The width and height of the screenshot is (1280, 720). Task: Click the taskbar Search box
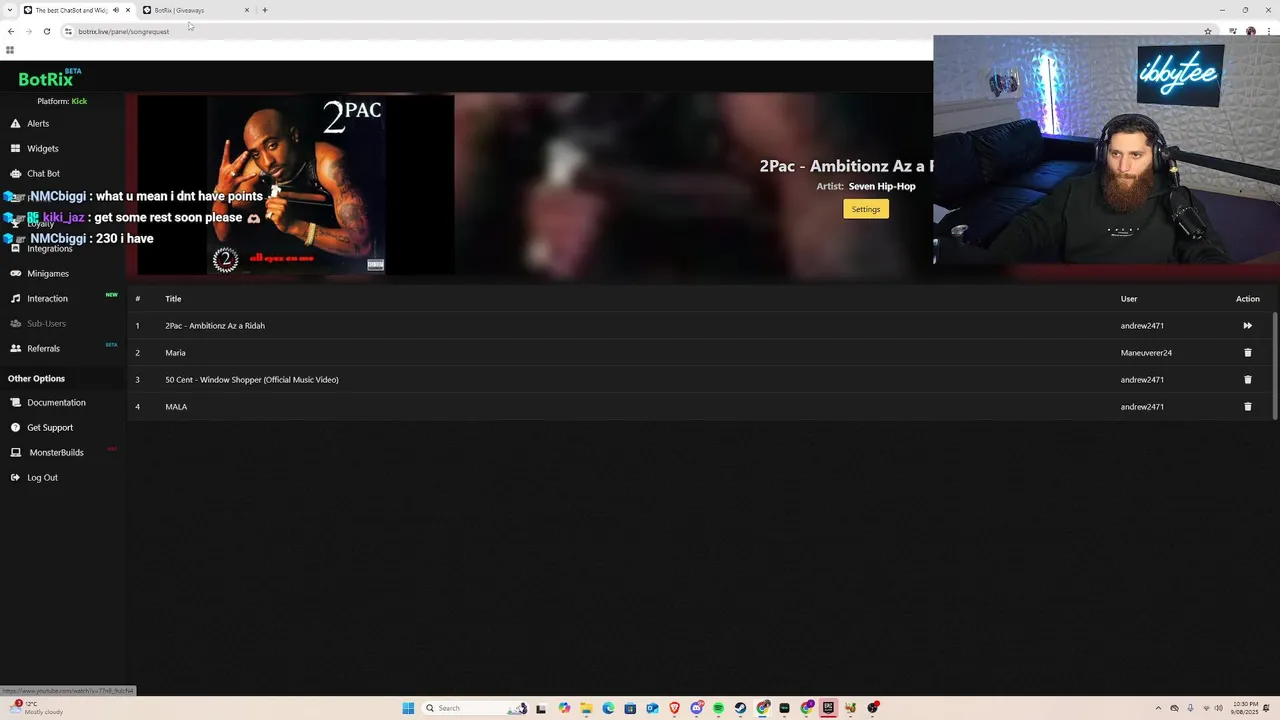coord(474,708)
